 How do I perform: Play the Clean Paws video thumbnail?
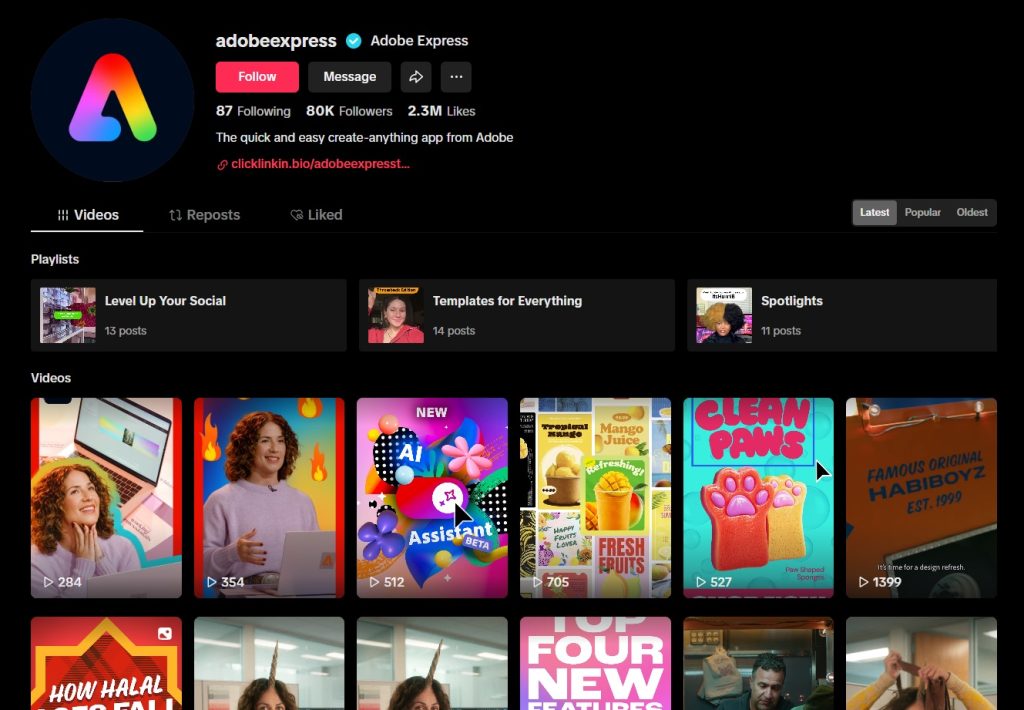(x=757, y=497)
